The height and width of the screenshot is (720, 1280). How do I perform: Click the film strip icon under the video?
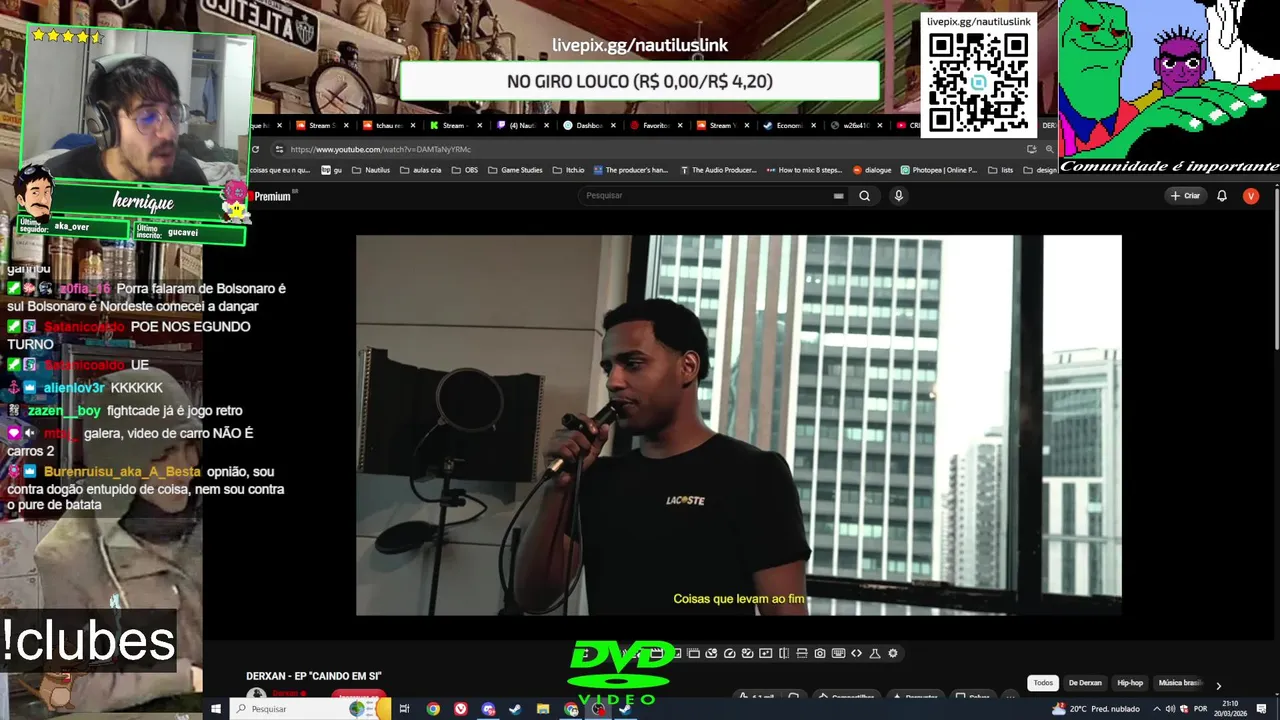click(x=693, y=653)
